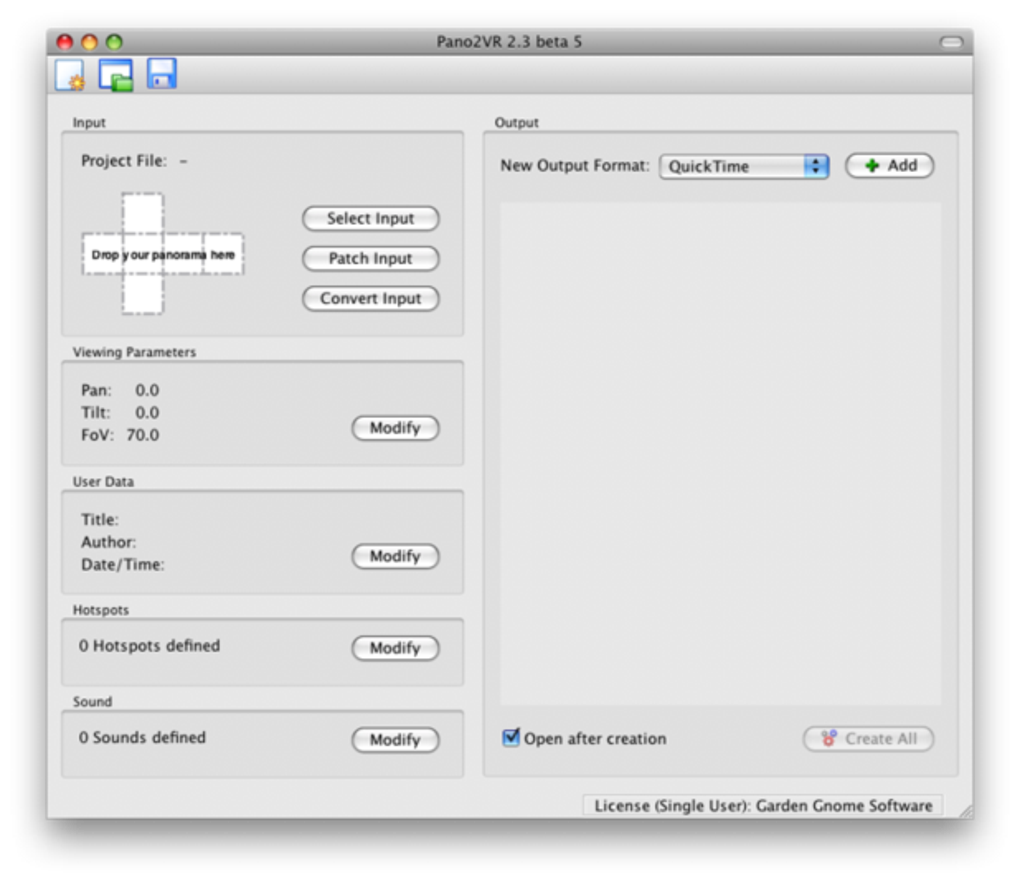Image resolution: width=1020 pixels, height=883 pixels.
Task: Click the '0 Sounds defined' text
Action: pos(142,737)
